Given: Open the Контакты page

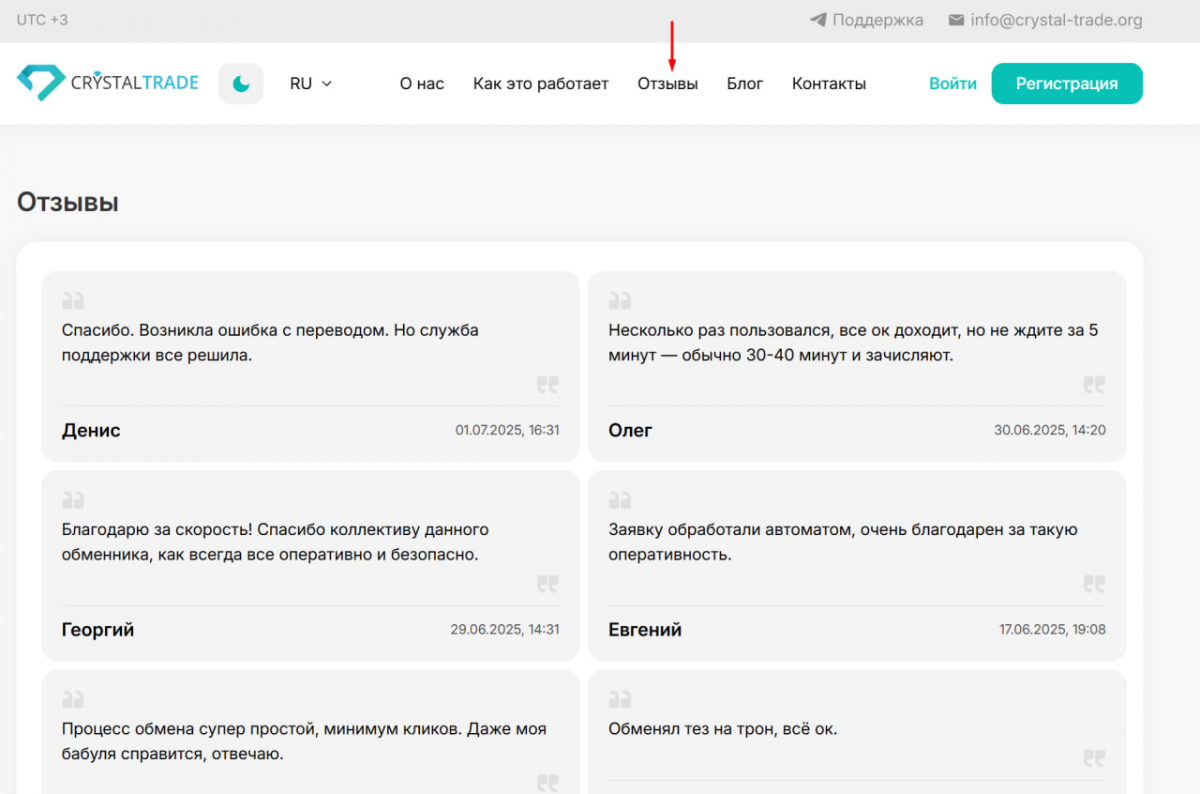Looking at the screenshot, I should pos(828,84).
